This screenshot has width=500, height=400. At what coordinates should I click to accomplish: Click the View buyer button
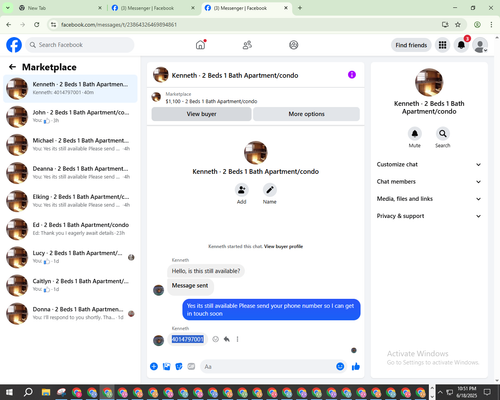click(201, 114)
